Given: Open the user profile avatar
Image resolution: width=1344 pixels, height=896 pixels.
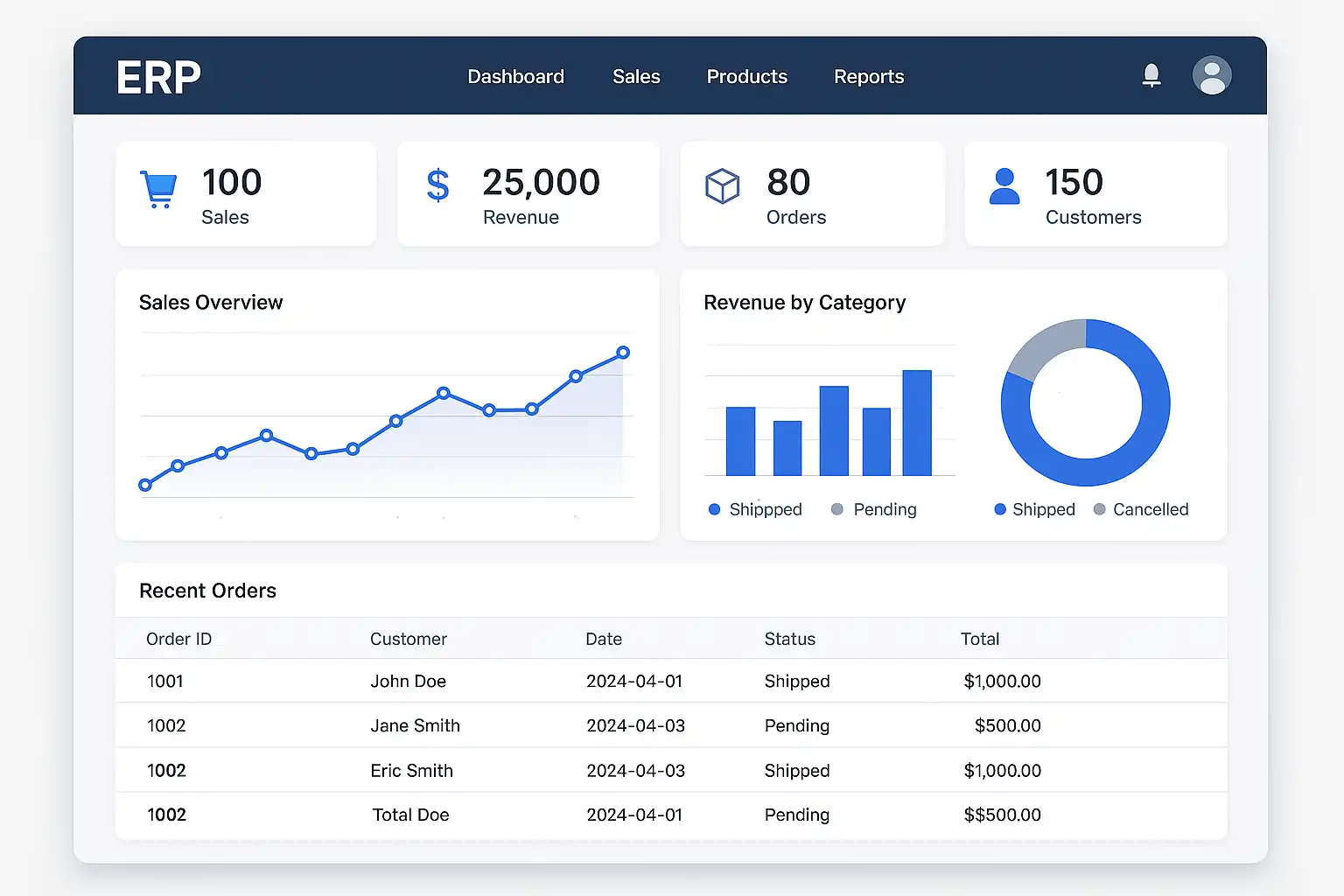Looking at the screenshot, I should 1212,76.
